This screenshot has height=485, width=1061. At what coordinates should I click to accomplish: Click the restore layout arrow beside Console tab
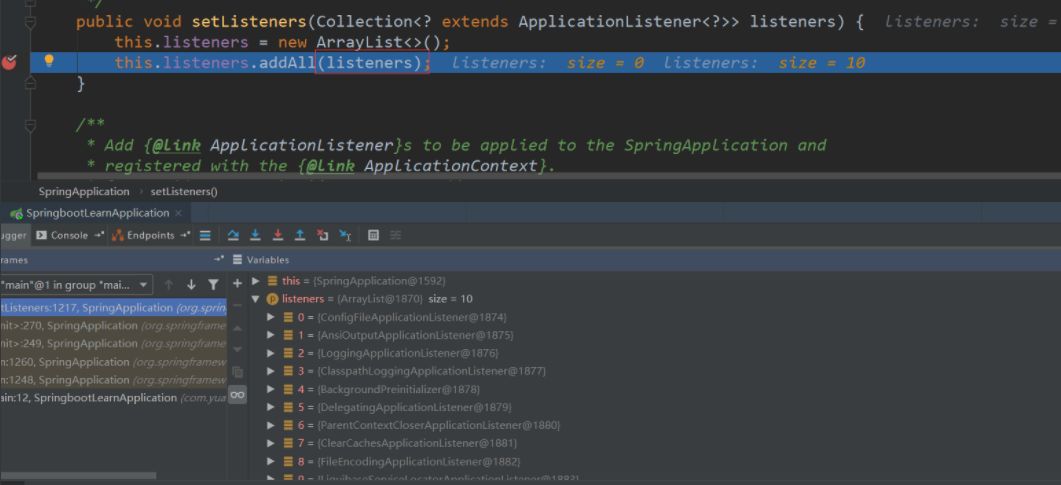click(x=99, y=235)
